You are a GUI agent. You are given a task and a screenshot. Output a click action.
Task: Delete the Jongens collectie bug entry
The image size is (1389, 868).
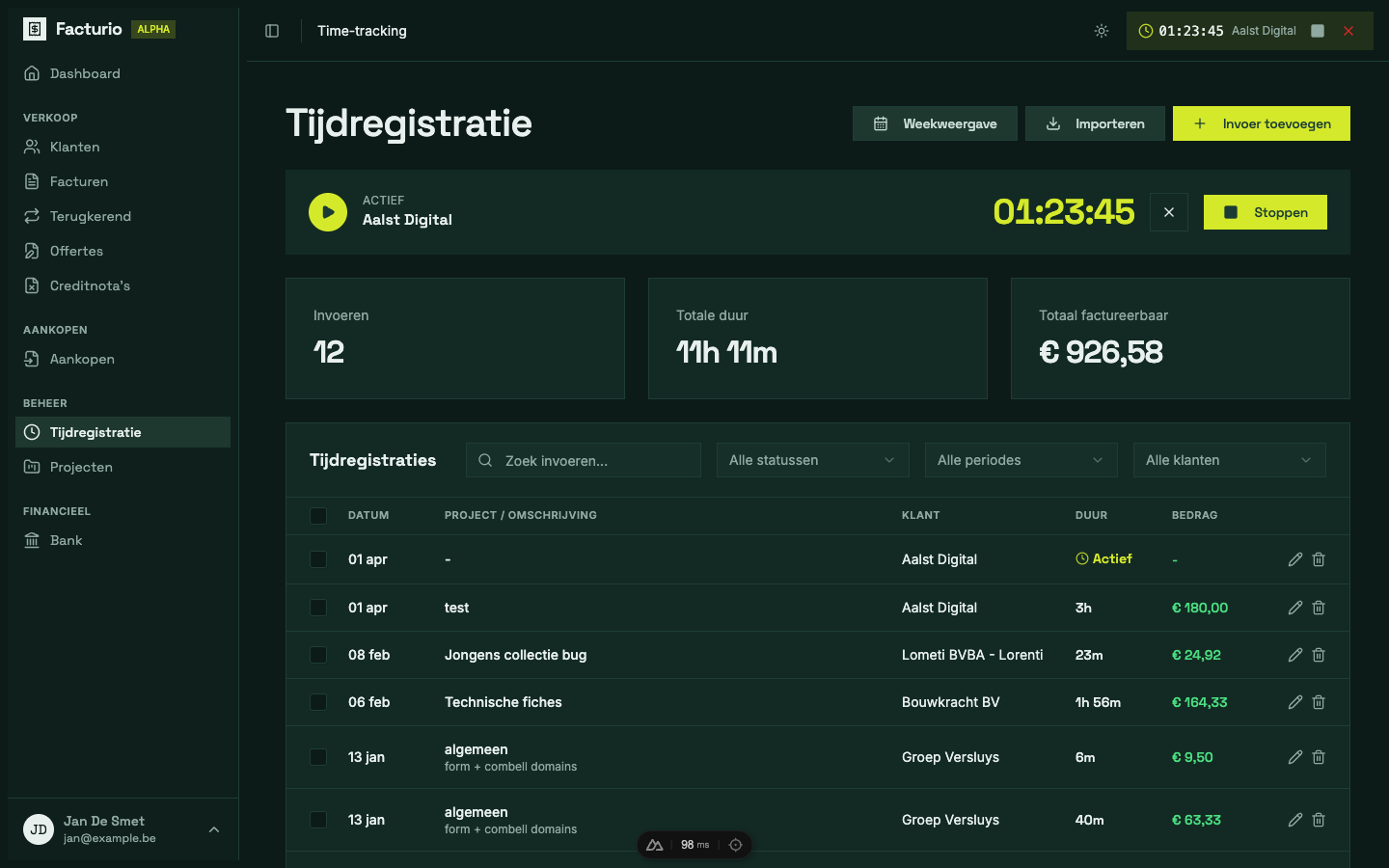coord(1319,655)
